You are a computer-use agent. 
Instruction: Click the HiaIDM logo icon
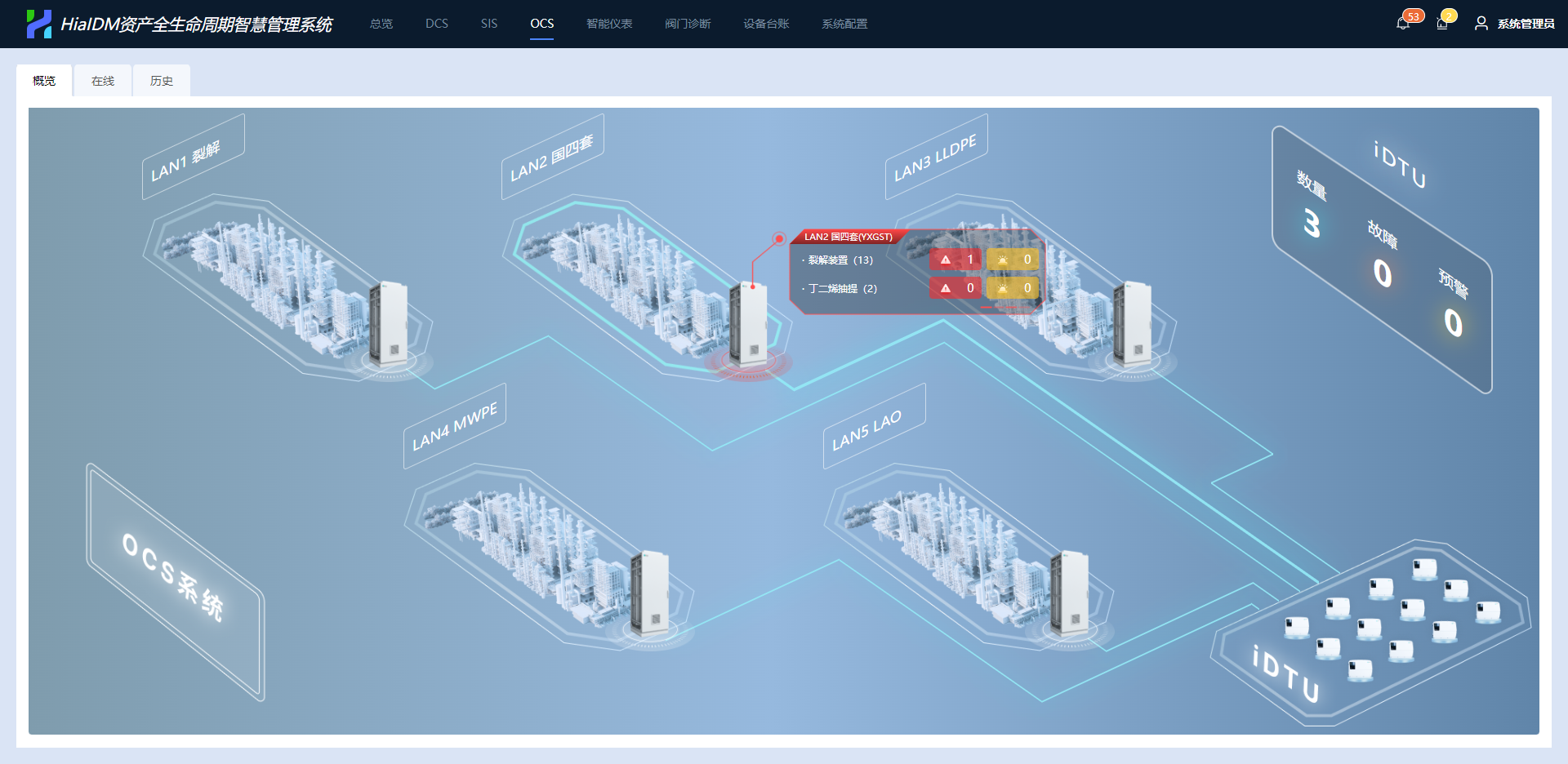click(x=38, y=24)
